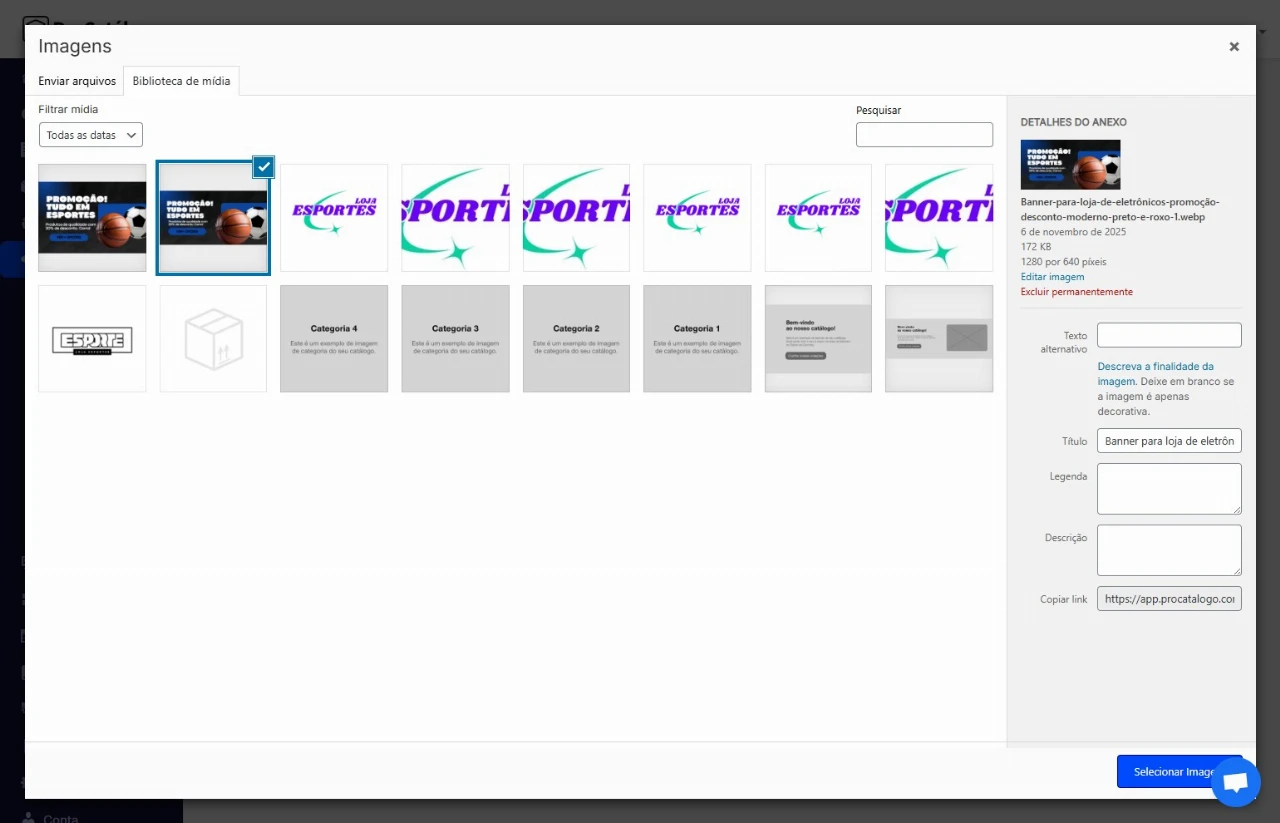Viewport: 1280px width, 823px height.
Task: Click Excluir permanentemente link
Action: pos(1076,292)
